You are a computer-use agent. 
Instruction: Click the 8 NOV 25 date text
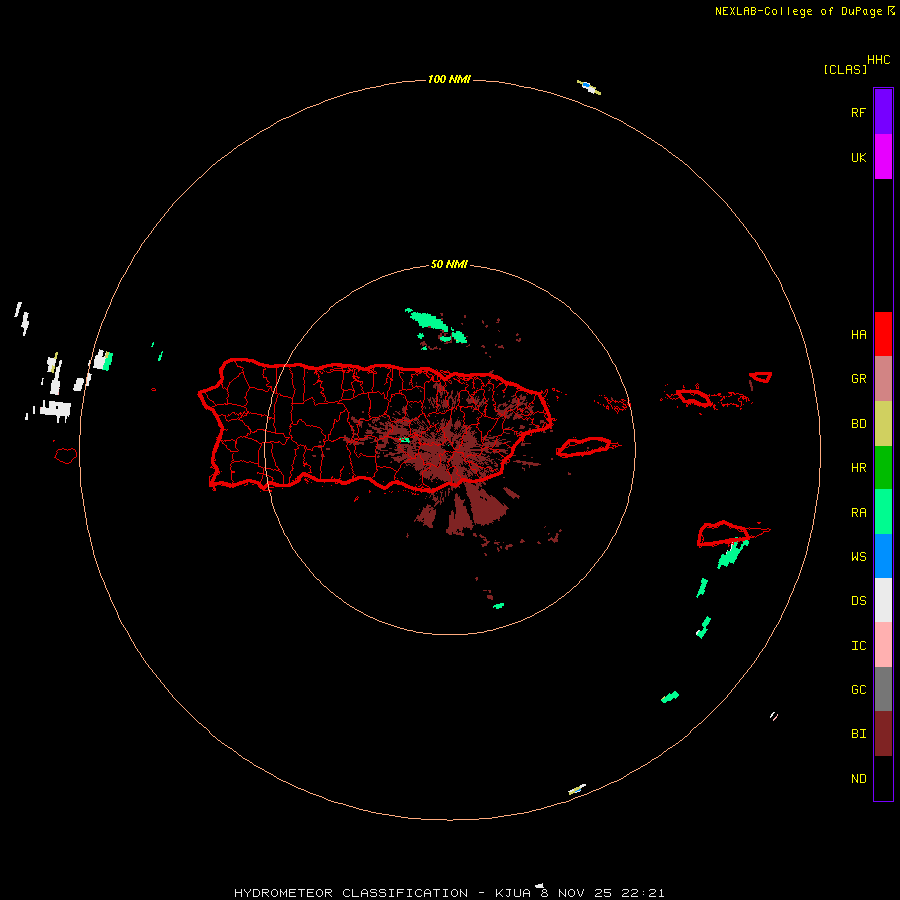tap(574, 893)
